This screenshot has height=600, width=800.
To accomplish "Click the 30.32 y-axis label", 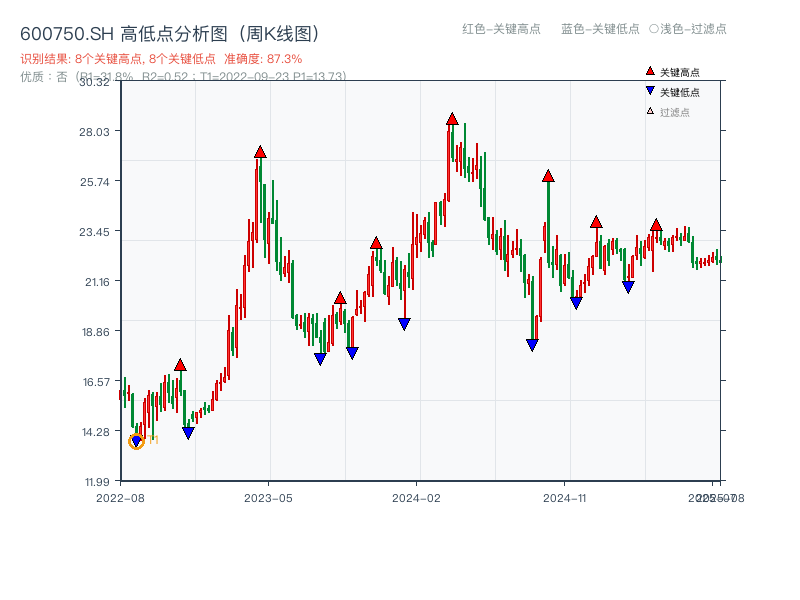I will click(95, 85).
